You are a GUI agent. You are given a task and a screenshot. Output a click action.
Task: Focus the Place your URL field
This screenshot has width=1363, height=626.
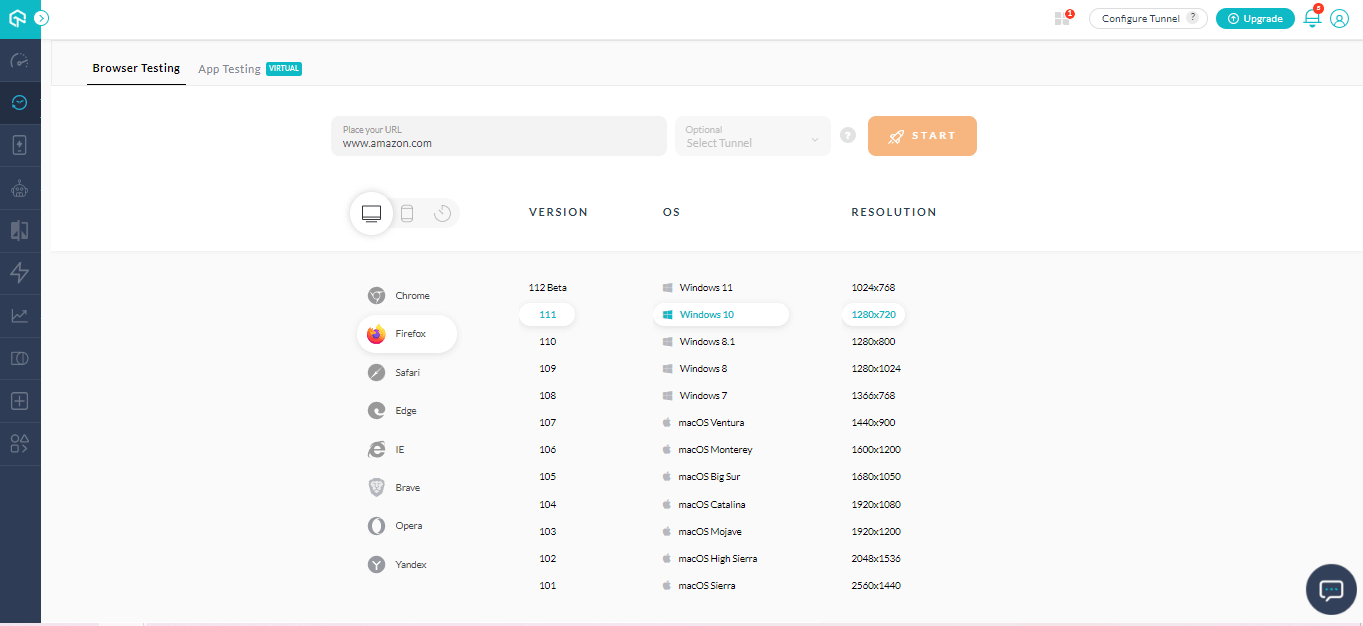(499, 136)
